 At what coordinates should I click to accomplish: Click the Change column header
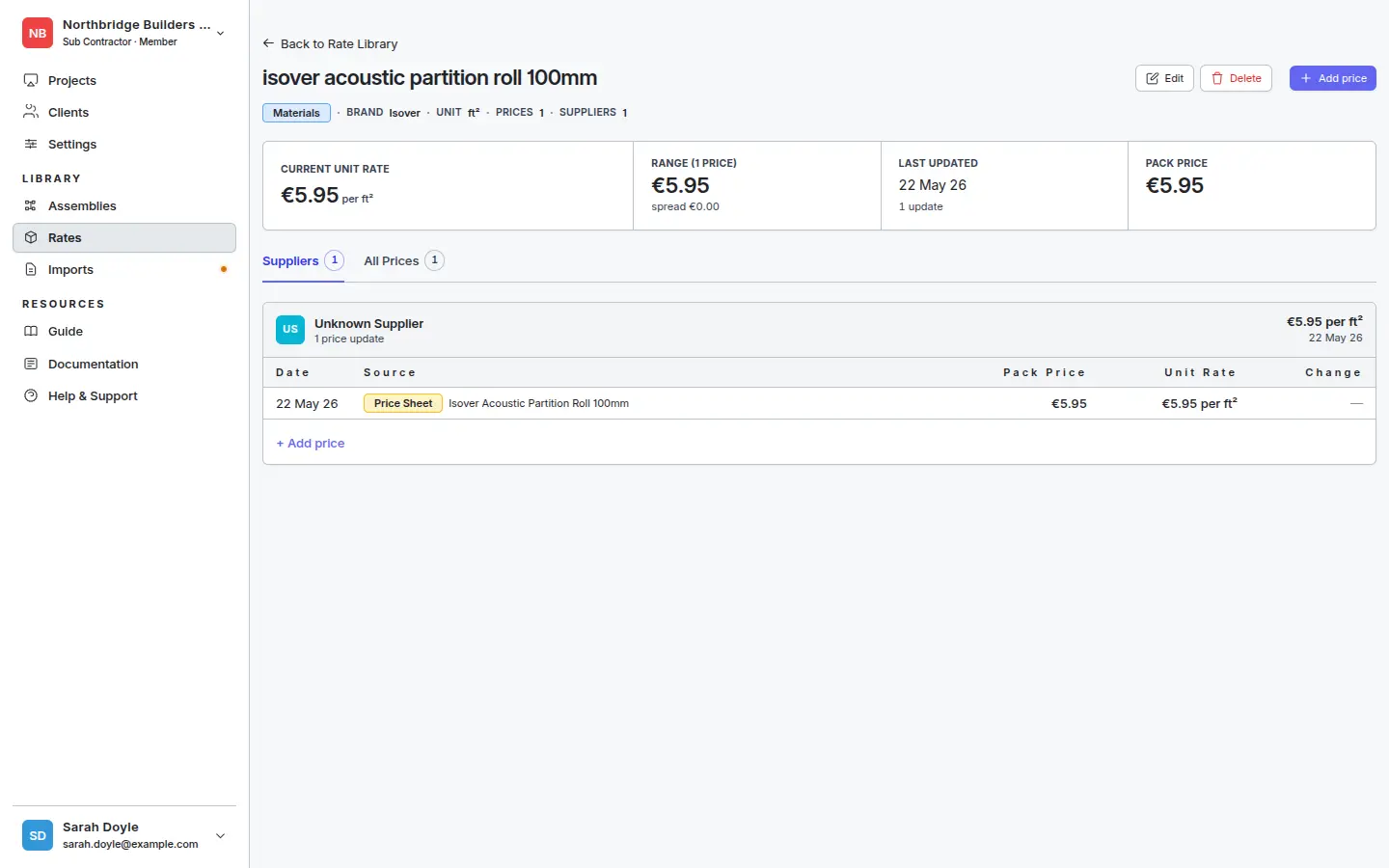(1333, 372)
